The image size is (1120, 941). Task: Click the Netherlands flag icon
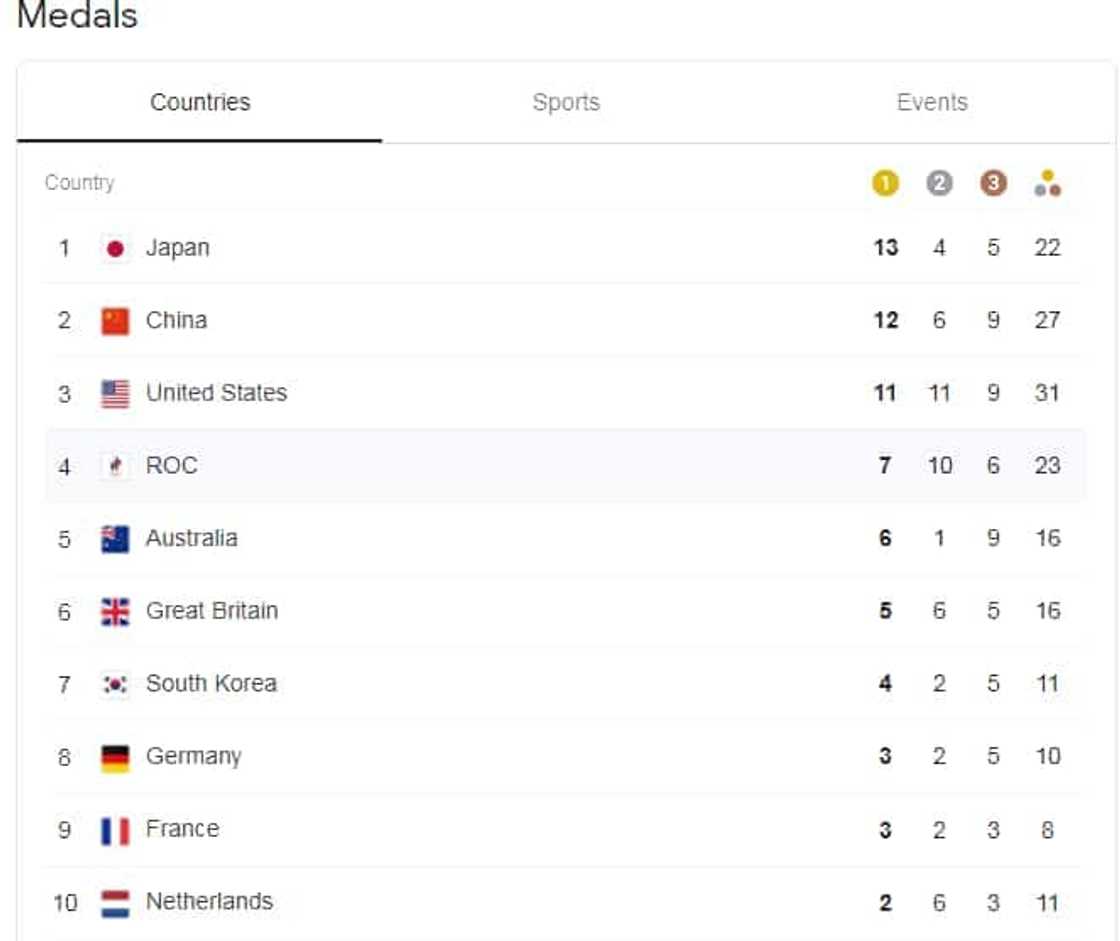(115, 903)
